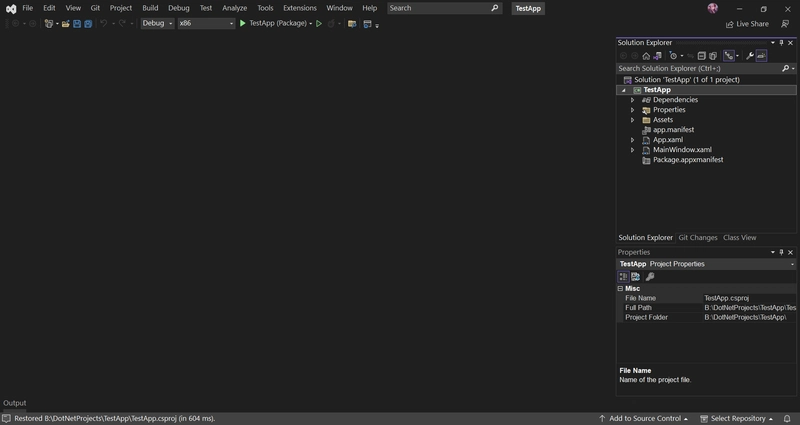800x425 pixels.
Task: Toggle Preview Selected Items in Solution Explorer
Action: point(761,56)
